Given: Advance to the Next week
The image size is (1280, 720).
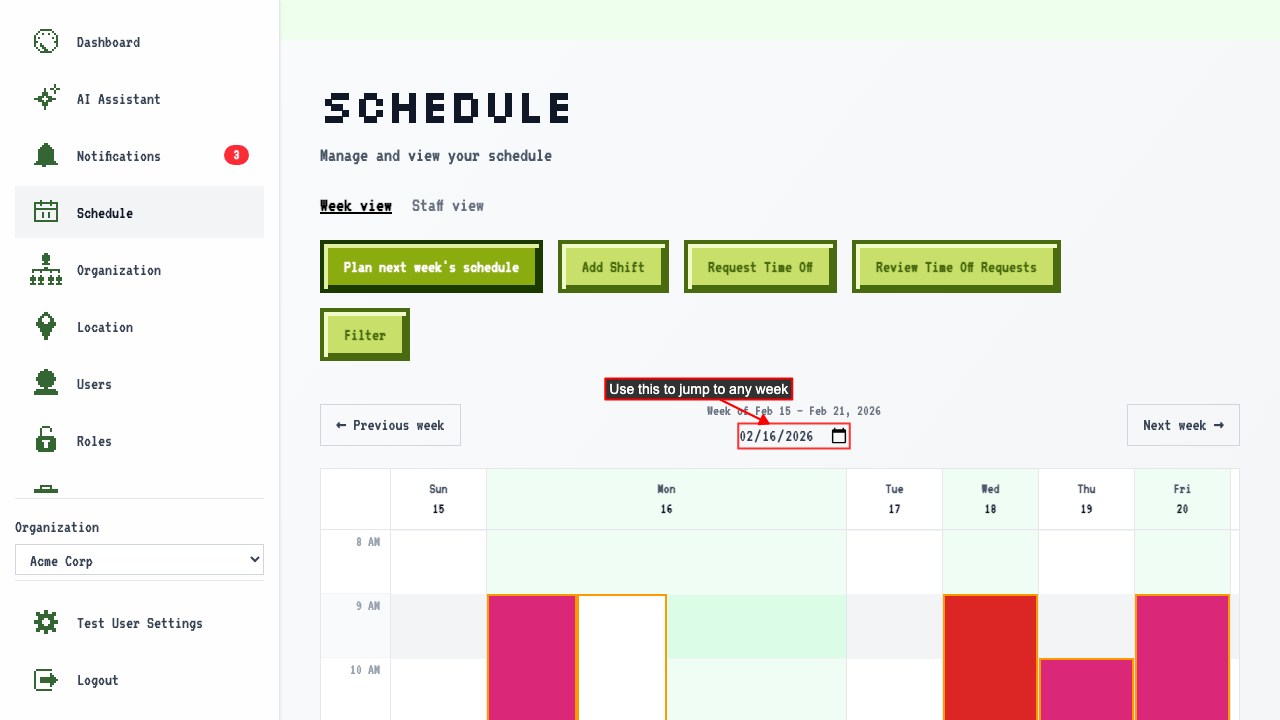Looking at the screenshot, I should pos(1183,425).
